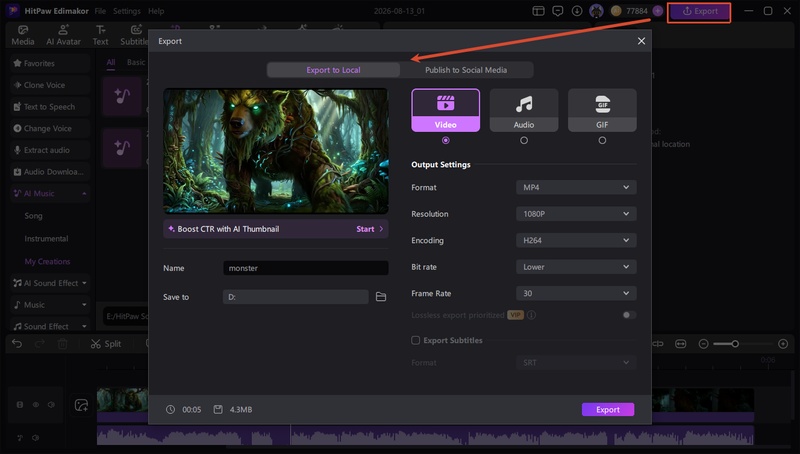Click the info icon next to Lossless export

pyautogui.click(x=531, y=315)
